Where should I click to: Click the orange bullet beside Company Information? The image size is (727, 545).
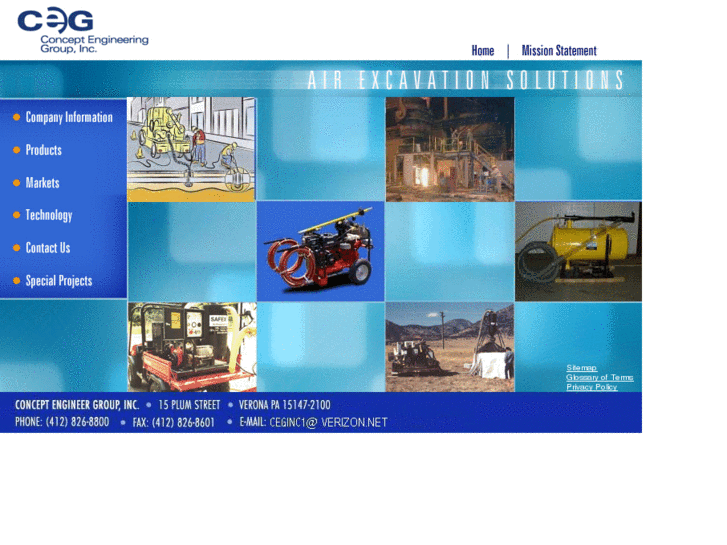tap(17, 117)
